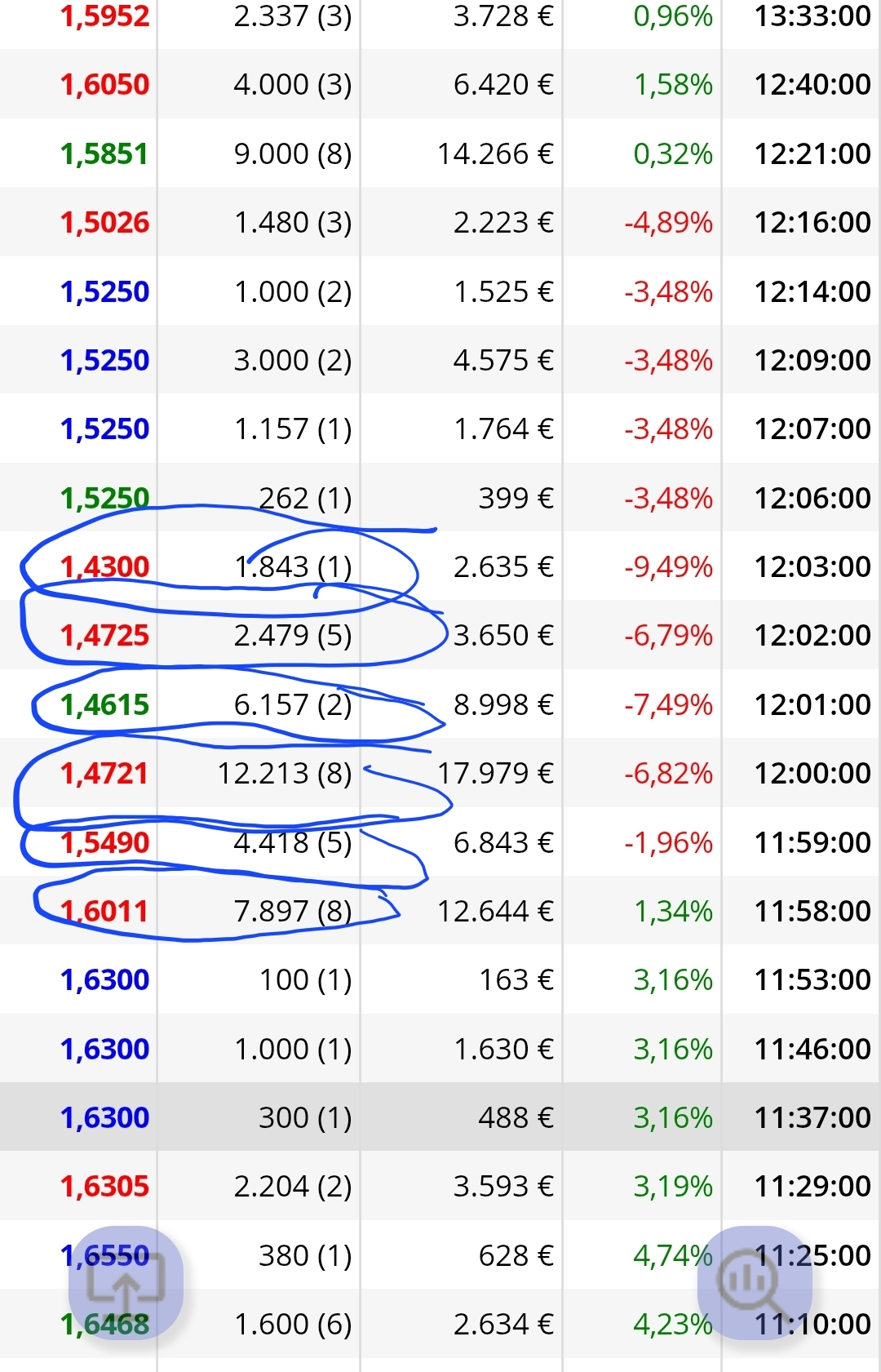
Task: Select price 1,5490 at 11:59:00
Action: click(104, 842)
